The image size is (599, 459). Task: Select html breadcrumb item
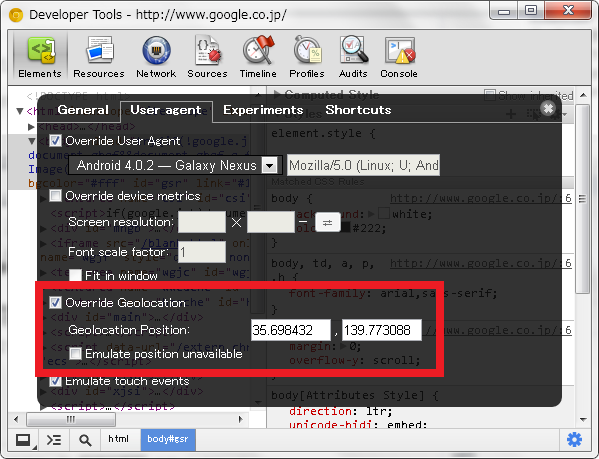(118, 440)
